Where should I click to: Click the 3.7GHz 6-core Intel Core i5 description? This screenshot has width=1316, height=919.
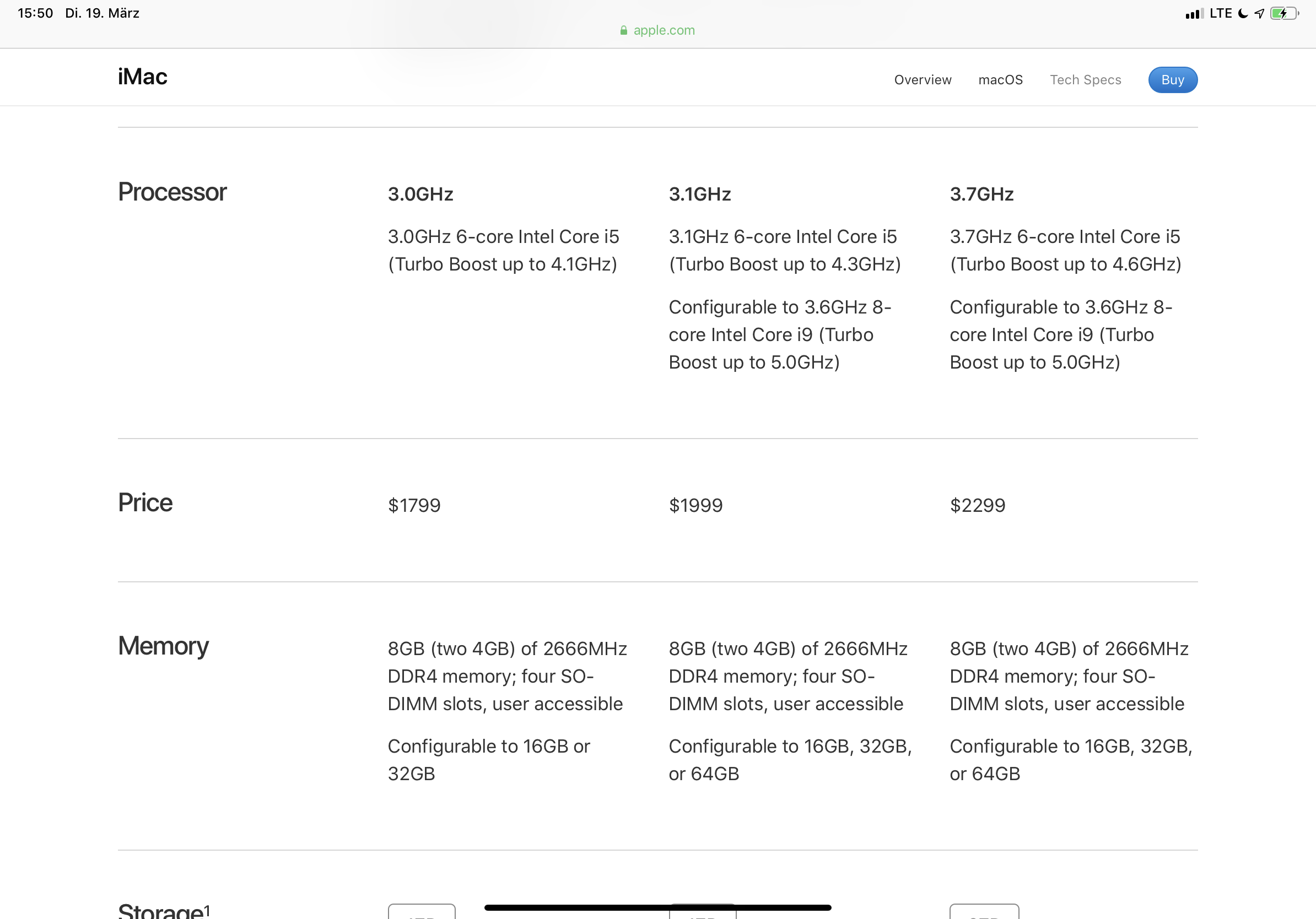pyautogui.click(x=1065, y=250)
